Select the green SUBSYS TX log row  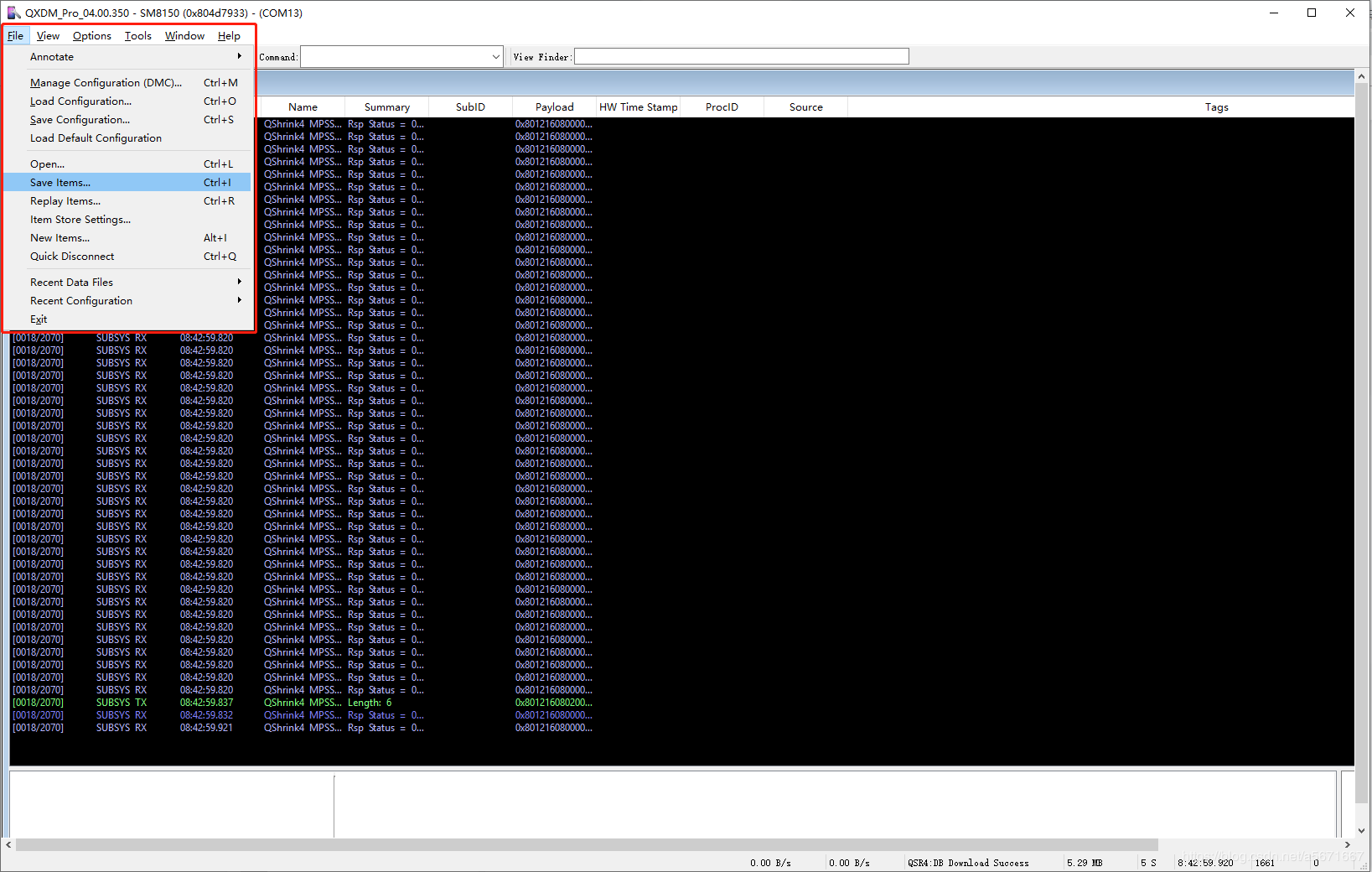pyautogui.click(x=682, y=703)
